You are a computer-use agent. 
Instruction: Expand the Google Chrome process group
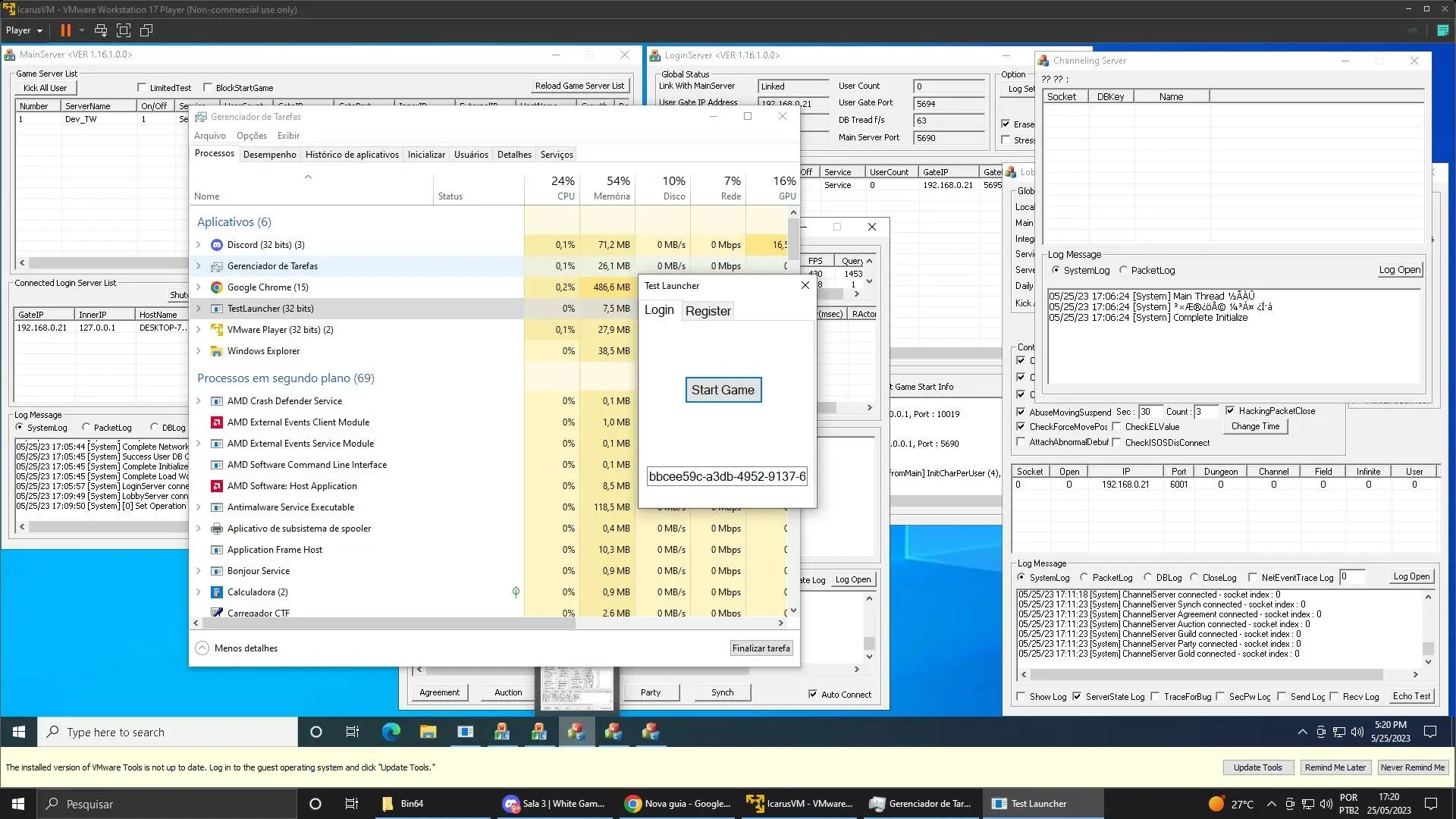tap(199, 287)
